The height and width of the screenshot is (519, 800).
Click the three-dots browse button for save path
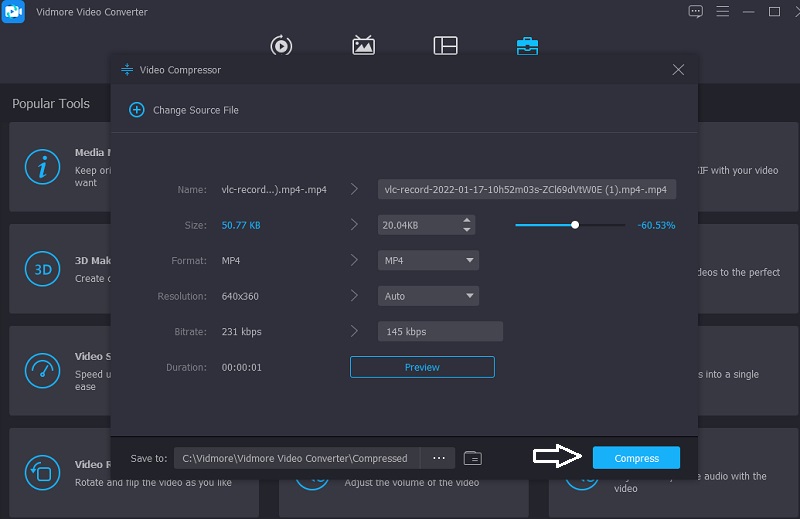click(438, 458)
